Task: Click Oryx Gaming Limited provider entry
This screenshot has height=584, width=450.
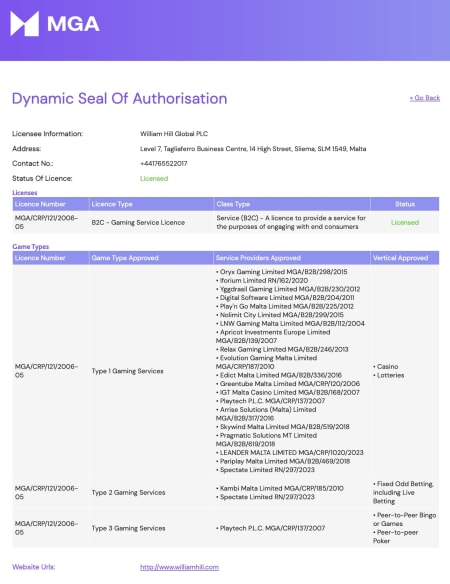Action: pos(282,272)
